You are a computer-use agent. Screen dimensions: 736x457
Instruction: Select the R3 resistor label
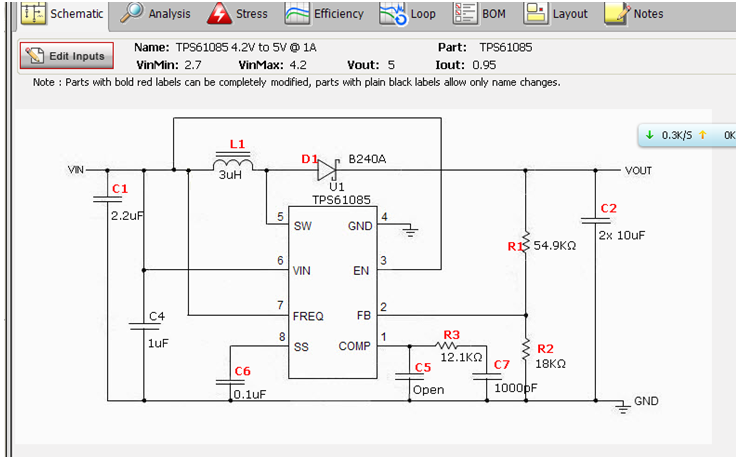pyautogui.click(x=452, y=335)
